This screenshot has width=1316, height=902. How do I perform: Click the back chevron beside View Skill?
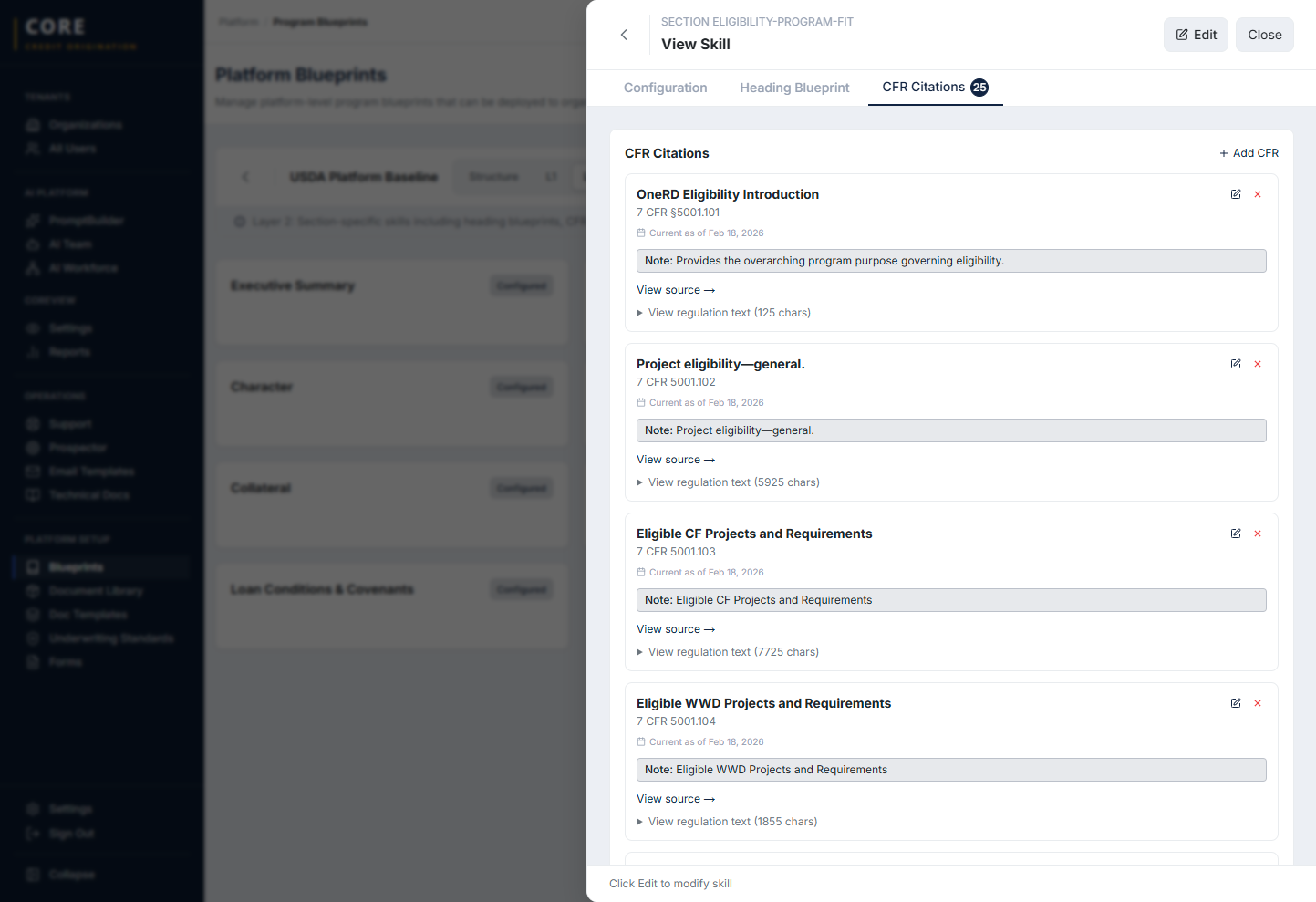(624, 35)
